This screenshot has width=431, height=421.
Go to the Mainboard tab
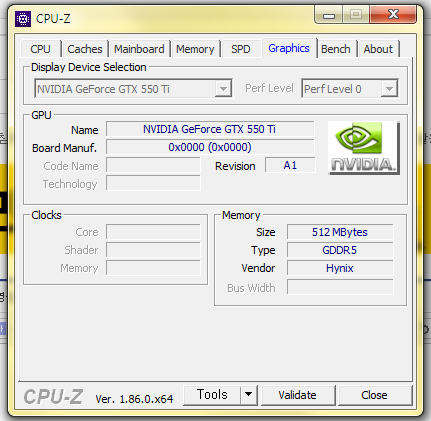[x=139, y=49]
